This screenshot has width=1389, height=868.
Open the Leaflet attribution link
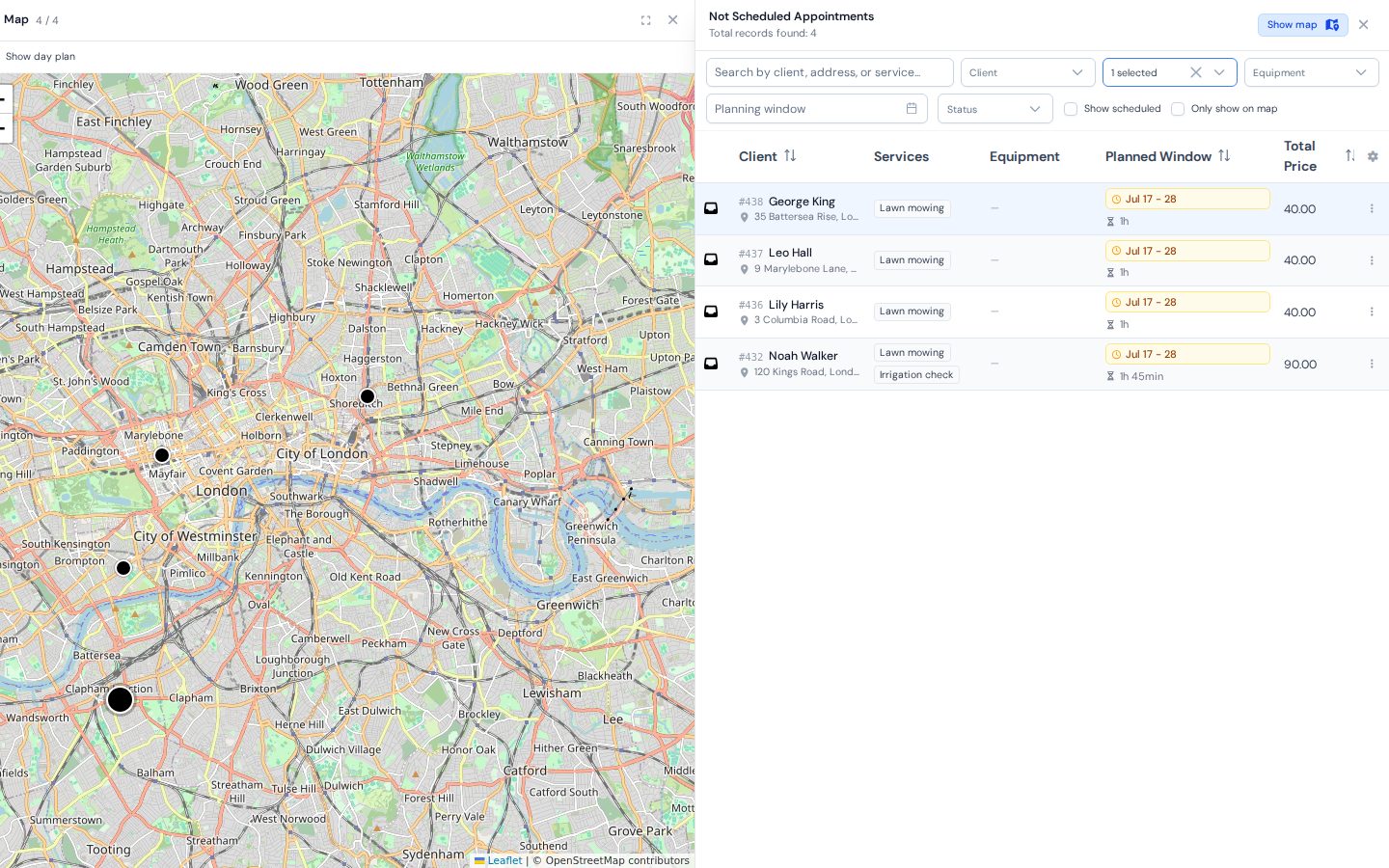click(499, 860)
